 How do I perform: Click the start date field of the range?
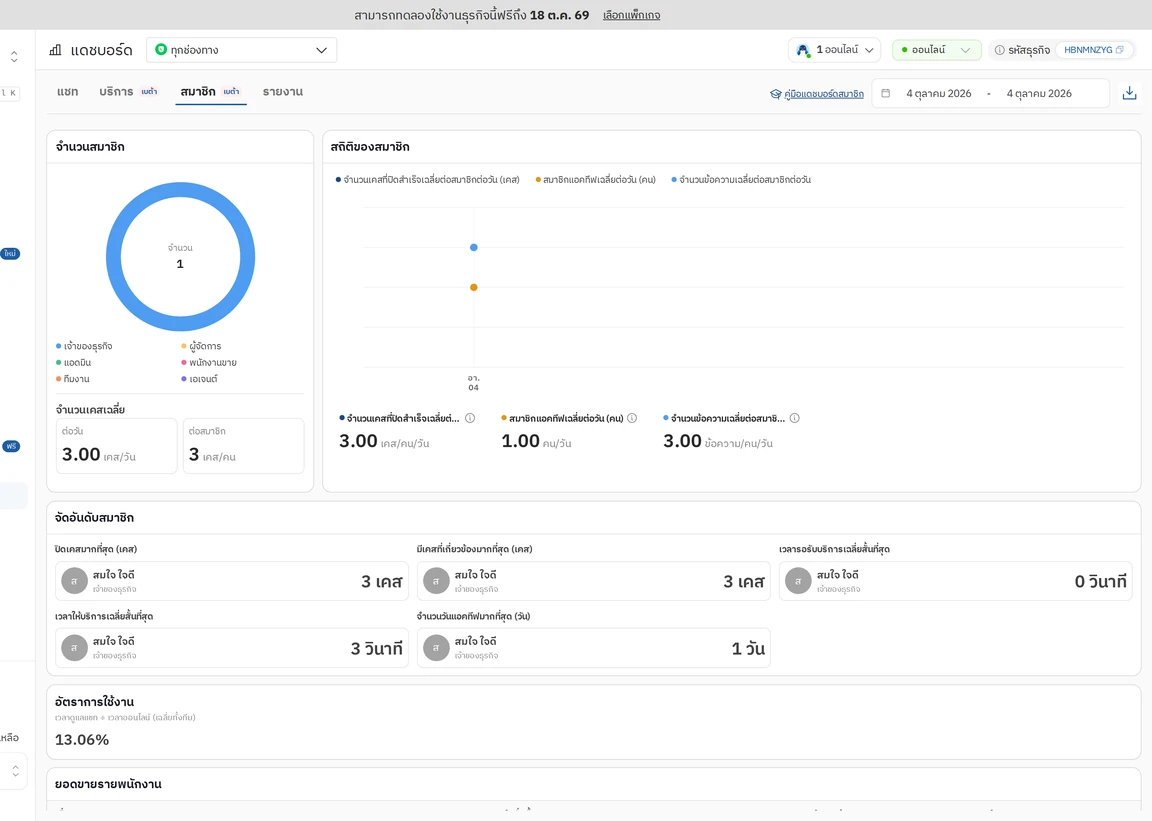coord(938,93)
